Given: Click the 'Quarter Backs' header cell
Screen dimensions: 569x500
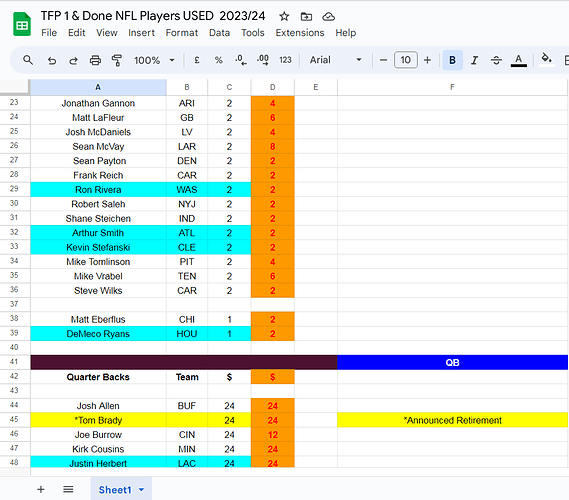Looking at the screenshot, I should (98, 377).
